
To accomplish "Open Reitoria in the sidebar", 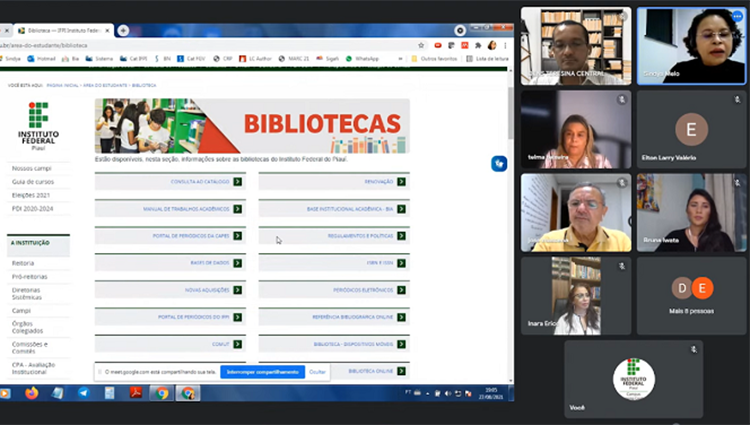I will [x=23, y=263].
